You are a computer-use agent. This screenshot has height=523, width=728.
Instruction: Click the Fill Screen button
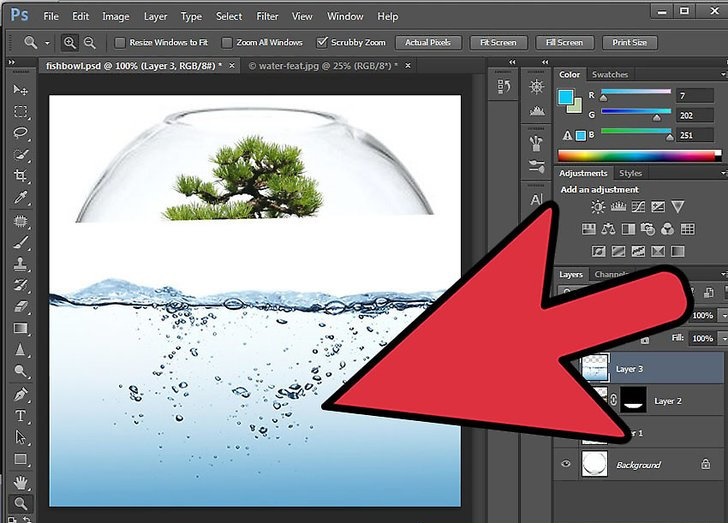pos(564,43)
